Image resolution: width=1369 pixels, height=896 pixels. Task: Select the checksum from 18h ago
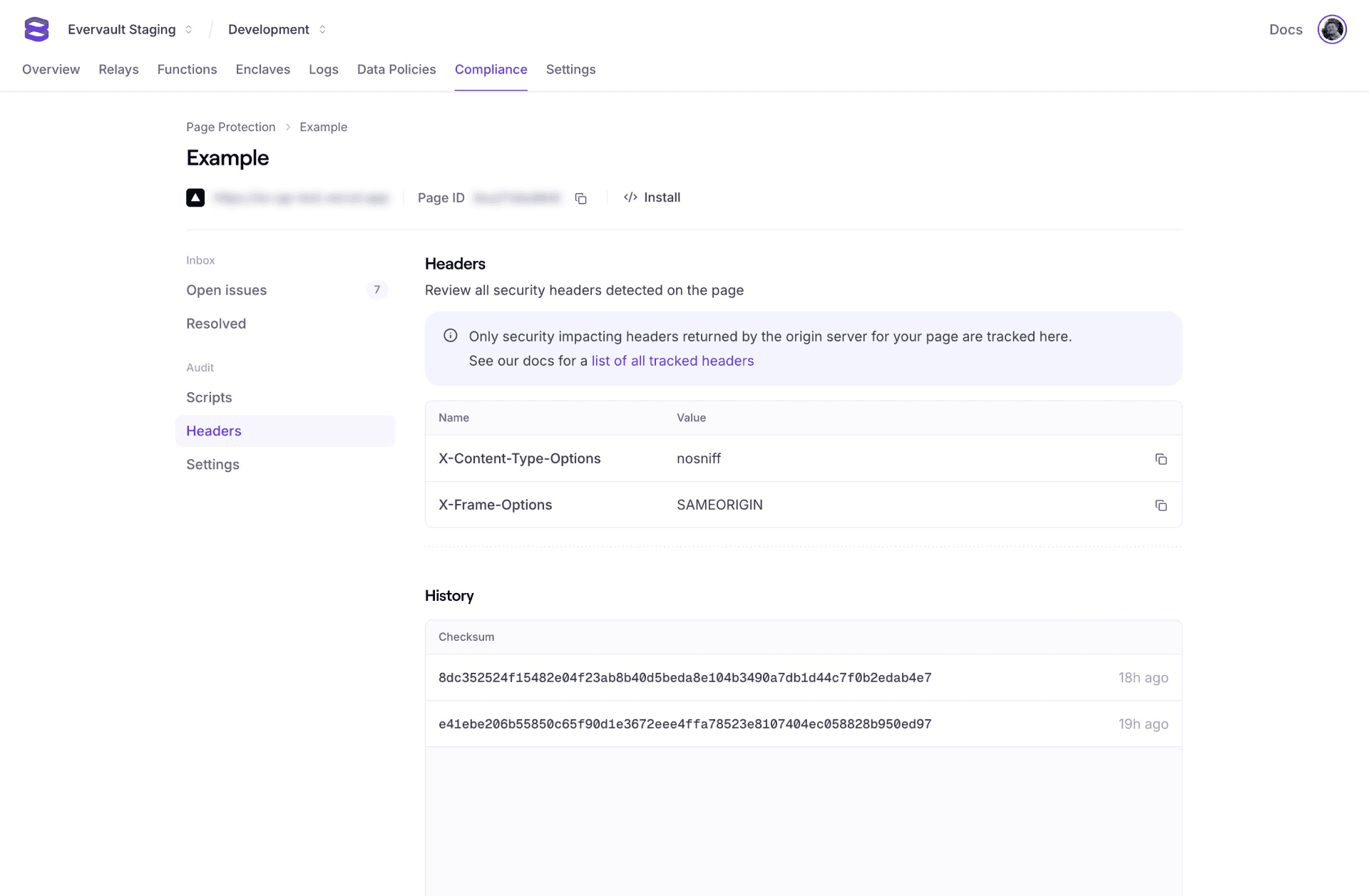click(x=684, y=678)
